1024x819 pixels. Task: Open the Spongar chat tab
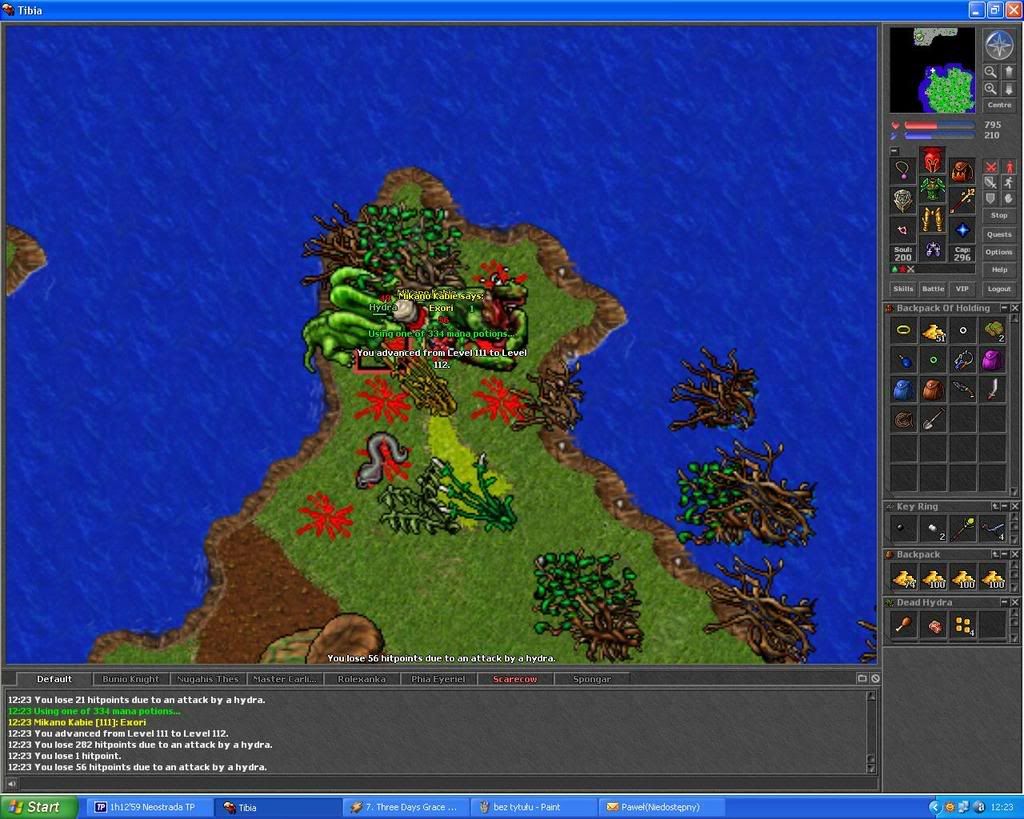point(592,679)
